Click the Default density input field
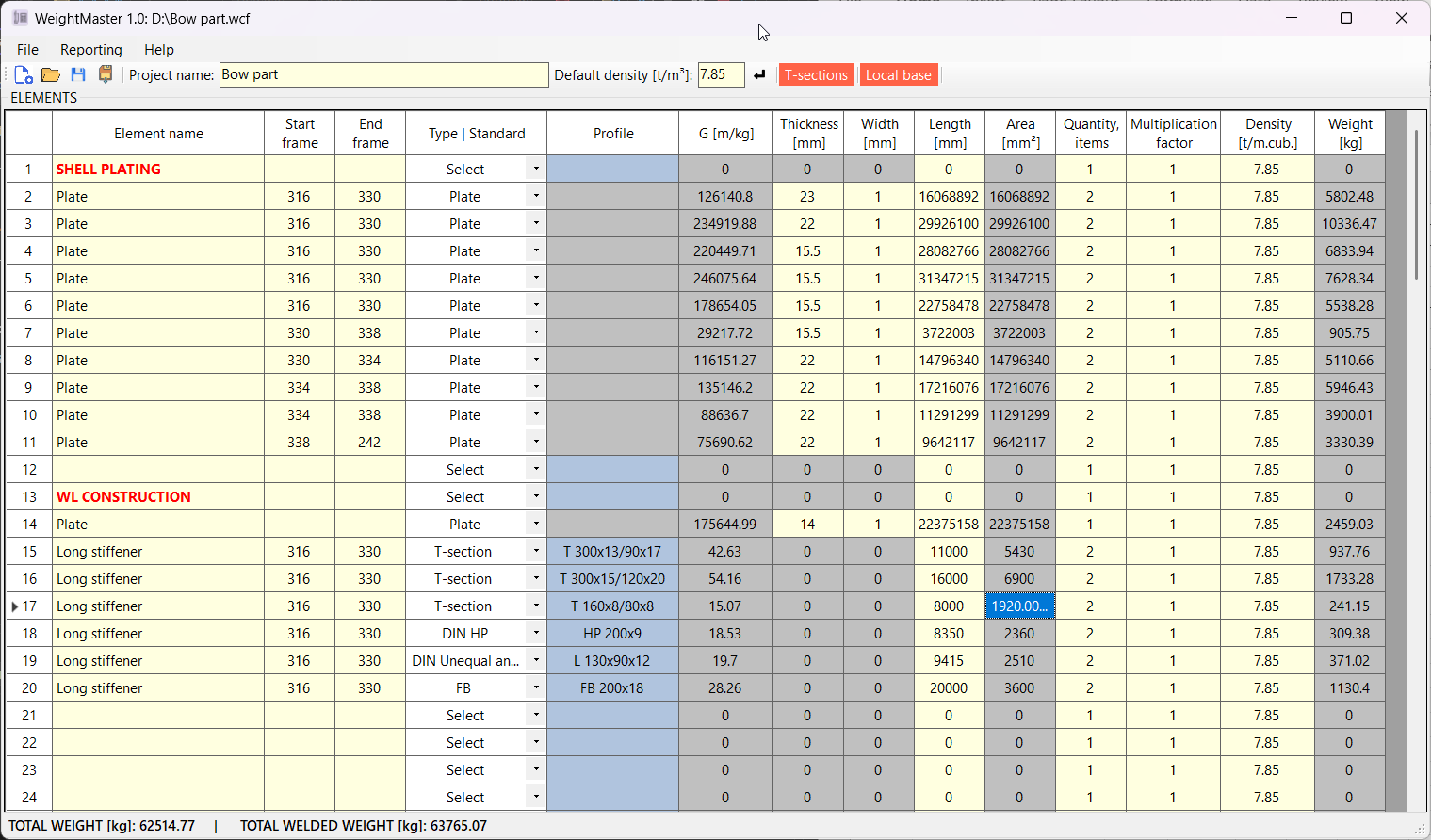This screenshot has height=840, width=1431. coord(721,75)
